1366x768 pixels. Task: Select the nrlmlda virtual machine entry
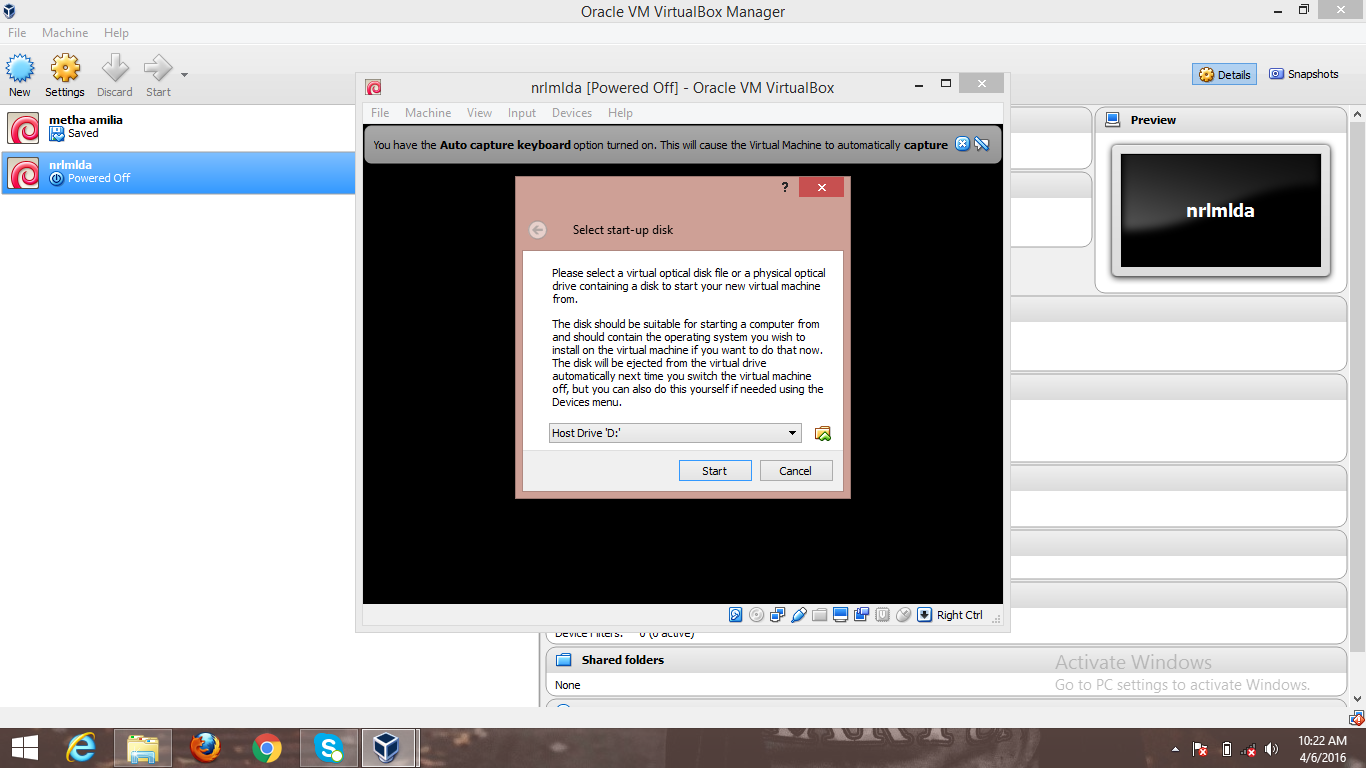point(178,173)
